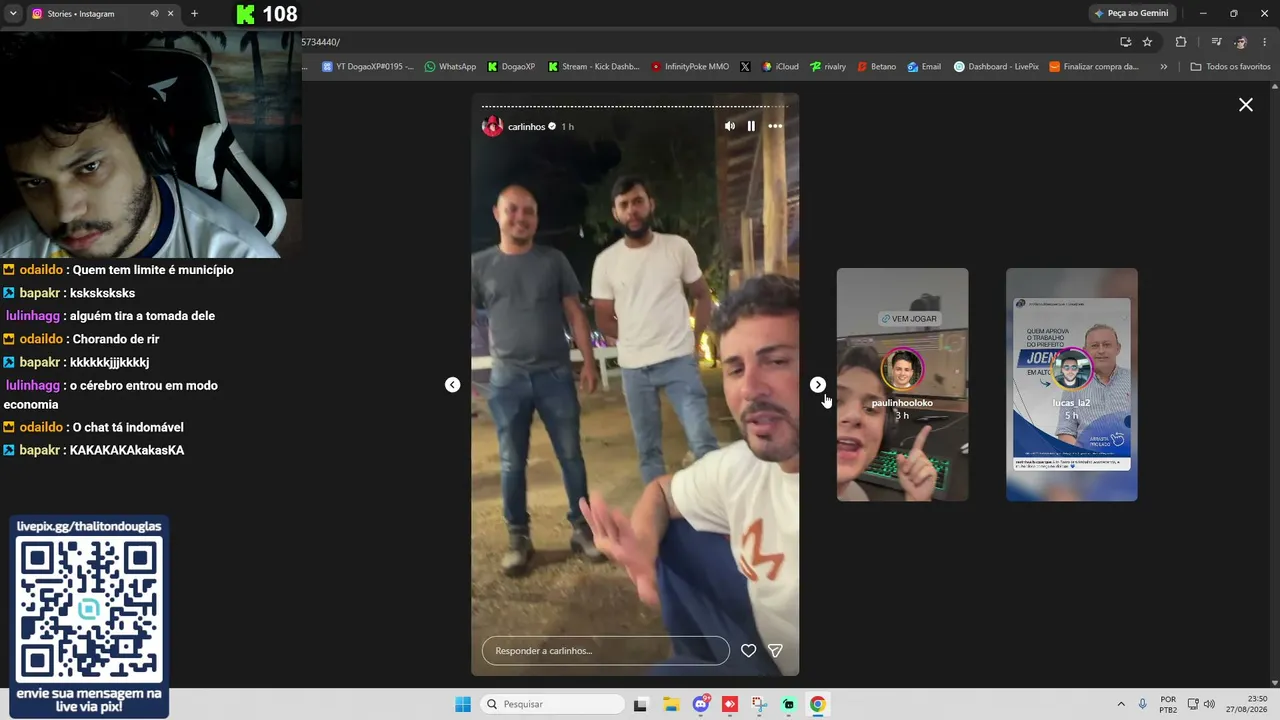Viewport: 1280px width, 720px height.
Task: Click the carlinhos username link
Action: (526, 127)
